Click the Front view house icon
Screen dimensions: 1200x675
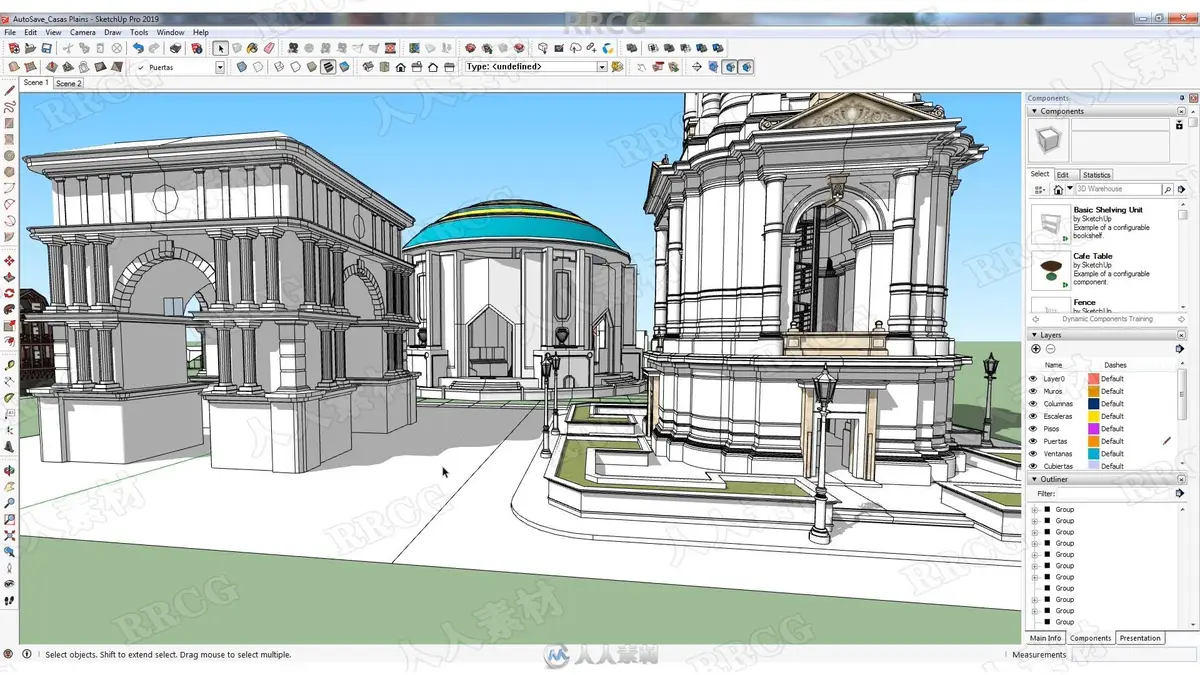click(400, 67)
